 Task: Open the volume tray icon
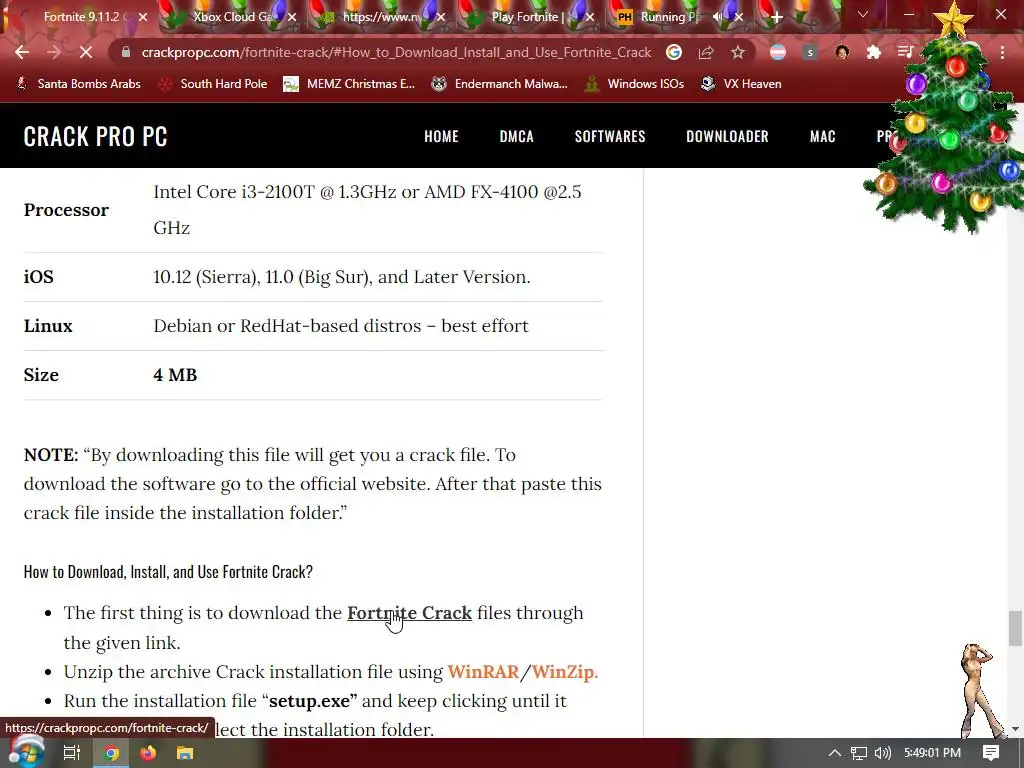pyautogui.click(x=882, y=753)
